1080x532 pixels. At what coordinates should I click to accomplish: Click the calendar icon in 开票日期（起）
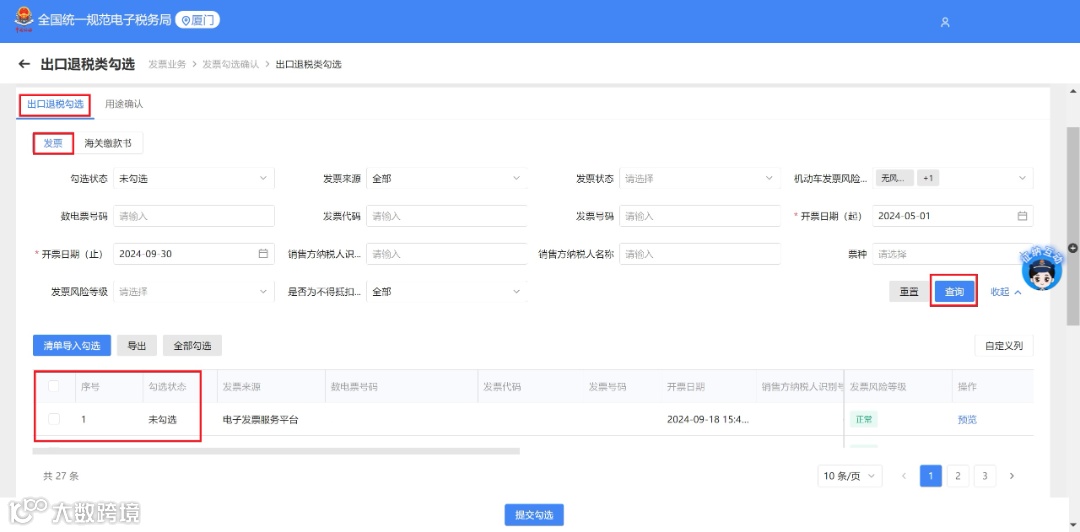click(x=1022, y=216)
